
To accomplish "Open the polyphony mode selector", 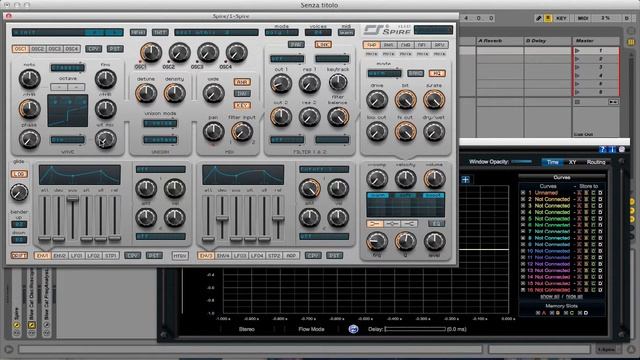I will pyautogui.click(x=282, y=32).
